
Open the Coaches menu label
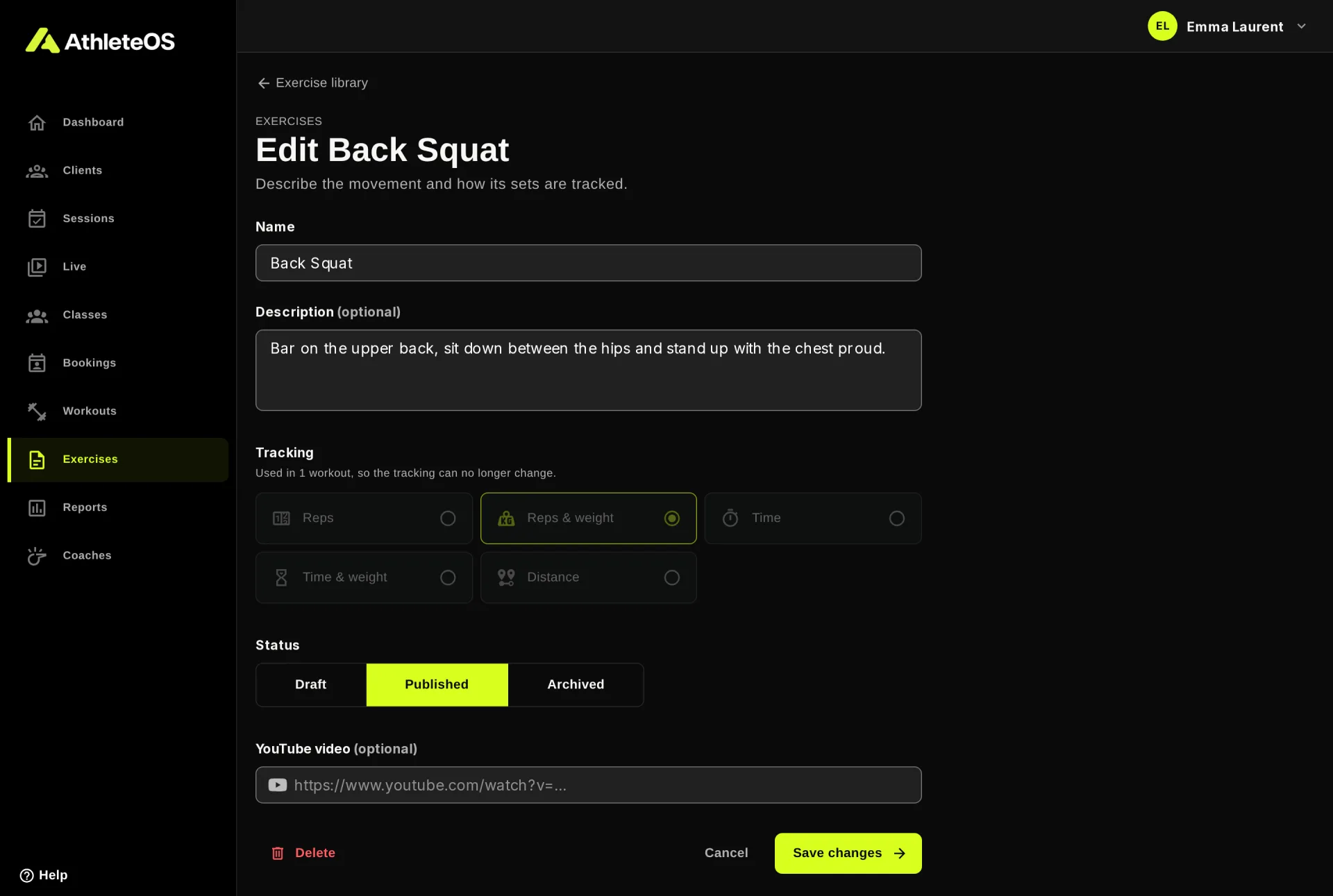point(87,555)
